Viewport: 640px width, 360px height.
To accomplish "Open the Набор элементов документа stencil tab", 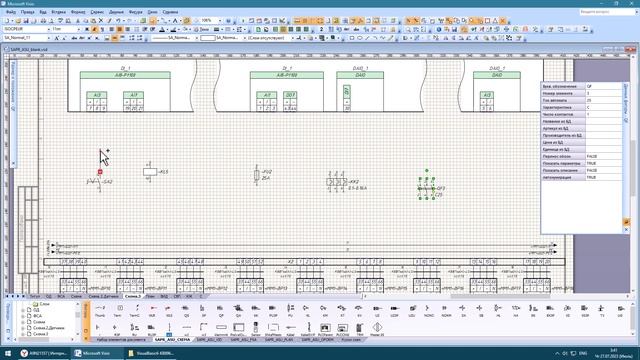I will coord(121,340).
